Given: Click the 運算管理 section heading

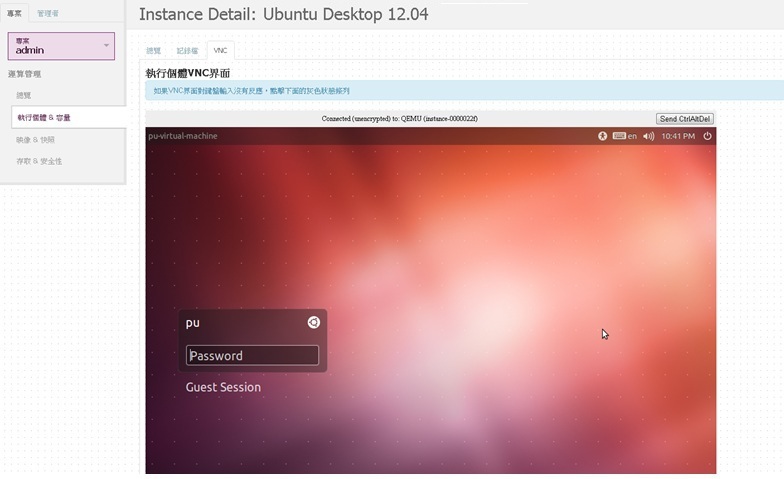Looking at the screenshot, I should point(24,74).
